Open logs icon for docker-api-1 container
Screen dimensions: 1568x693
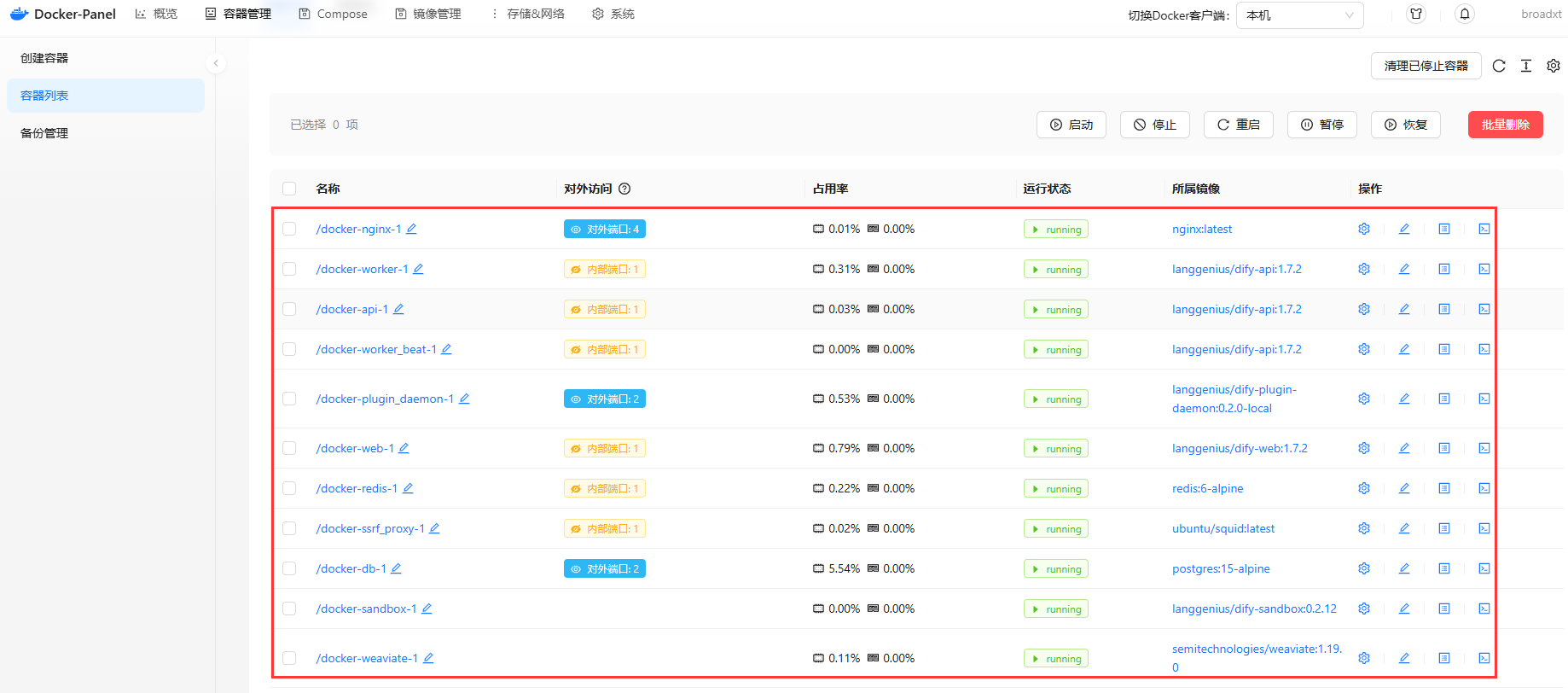(1444, 309)
